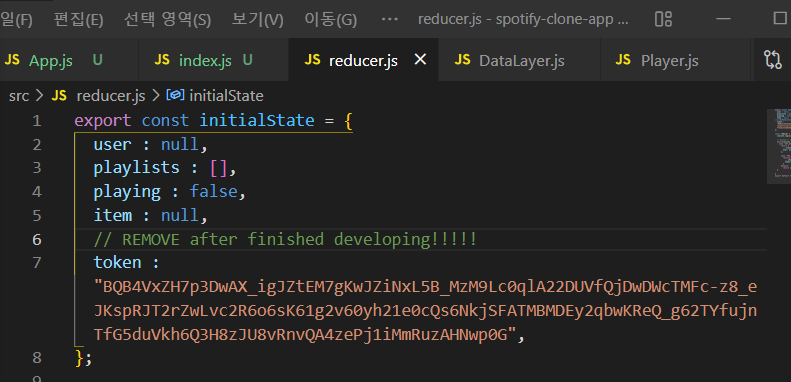
Task: Switch to the Player.js tab
Action: click(676, 60)
